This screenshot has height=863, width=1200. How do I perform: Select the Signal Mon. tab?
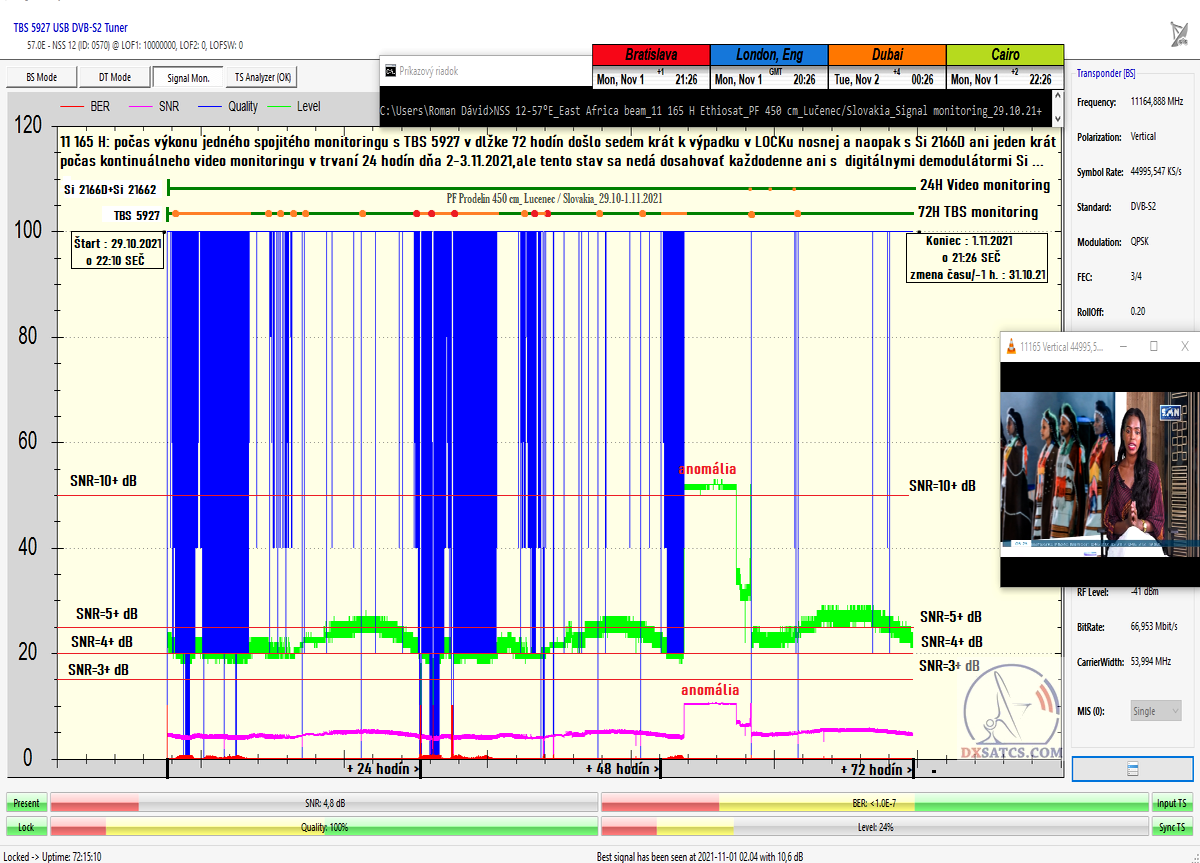click(188, 77)
